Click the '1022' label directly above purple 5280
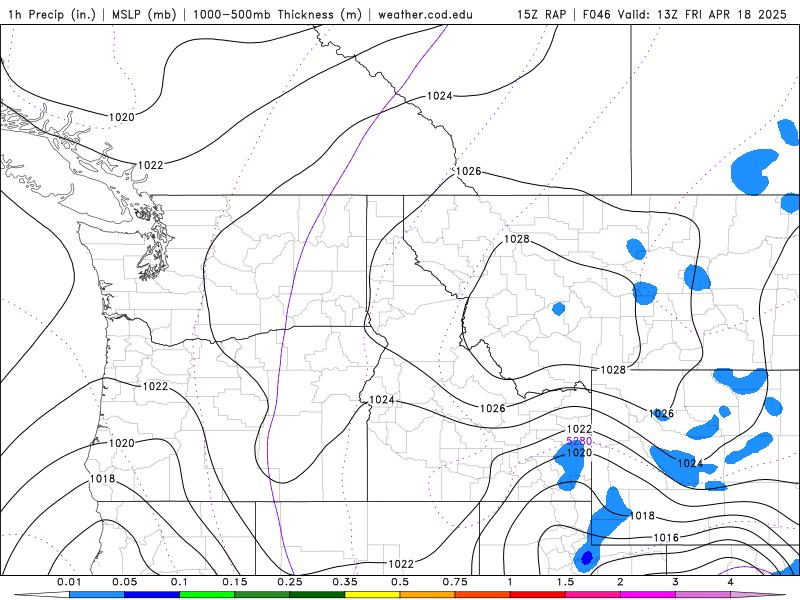 pyautogui.click(x=580, y=429)
